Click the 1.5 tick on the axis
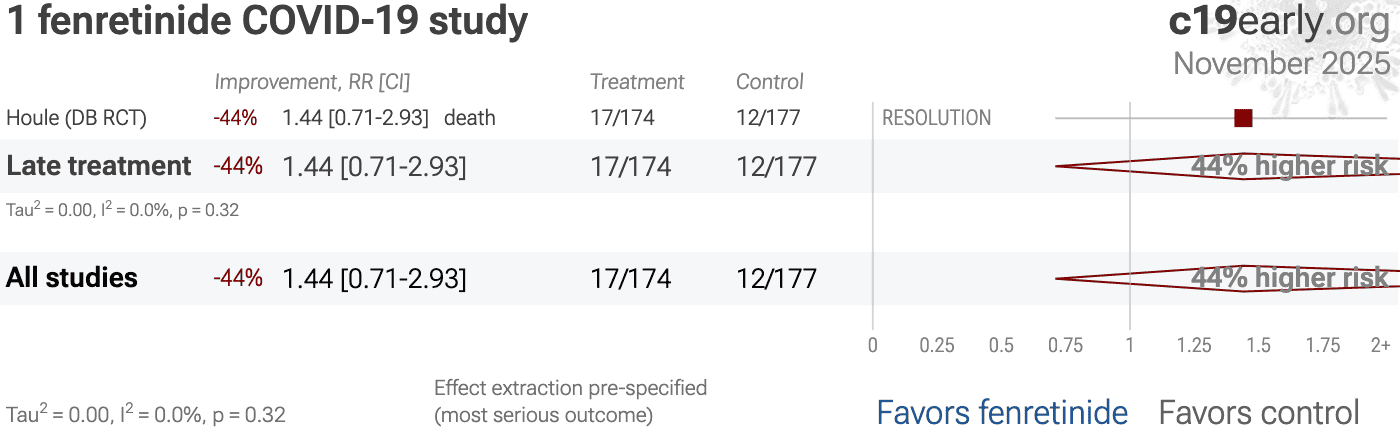The height and width of the screenshot is (429, 1400). (1258, 346)
